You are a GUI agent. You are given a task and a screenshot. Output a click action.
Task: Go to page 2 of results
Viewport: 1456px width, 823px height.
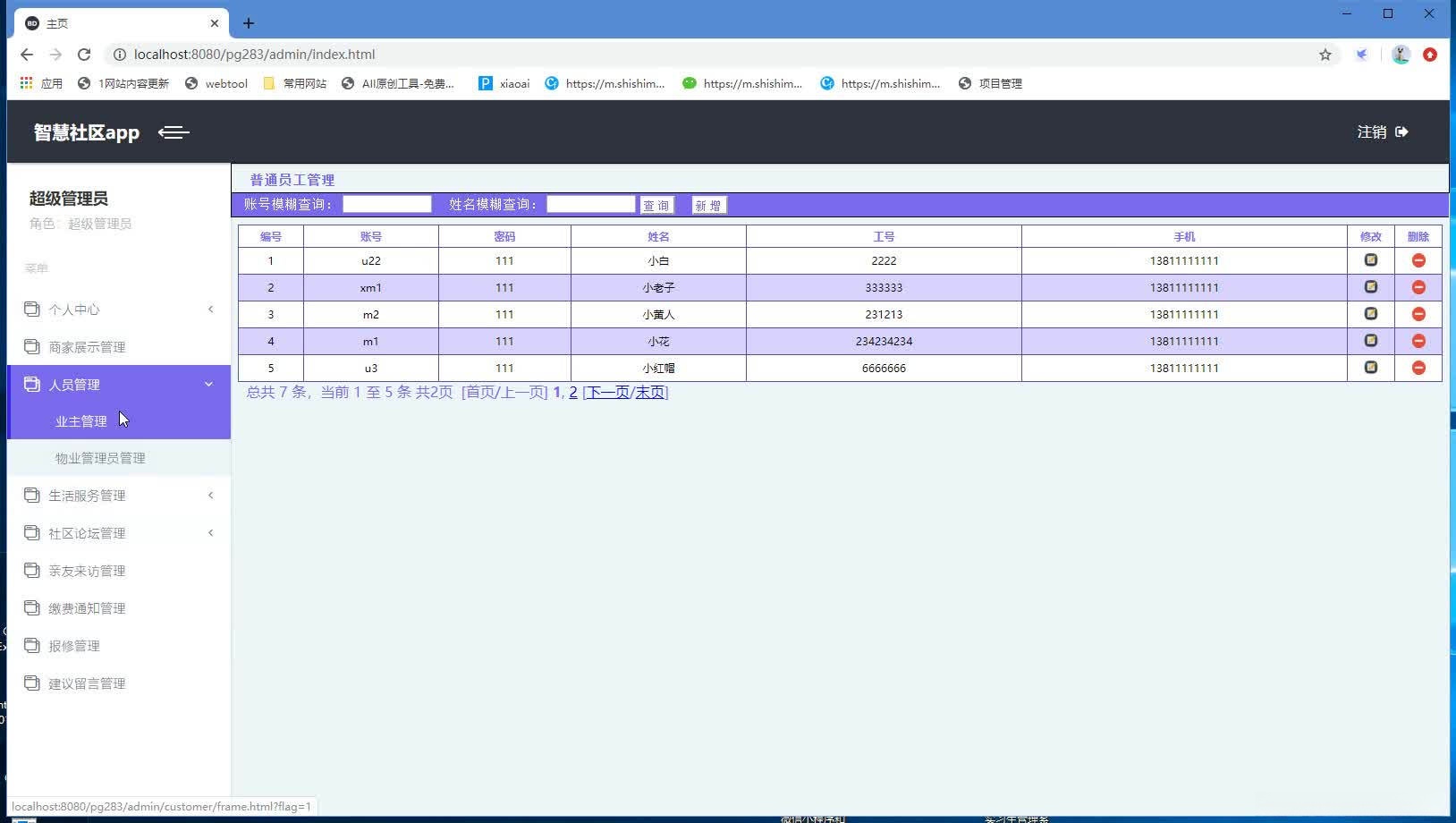coord(573,392)
